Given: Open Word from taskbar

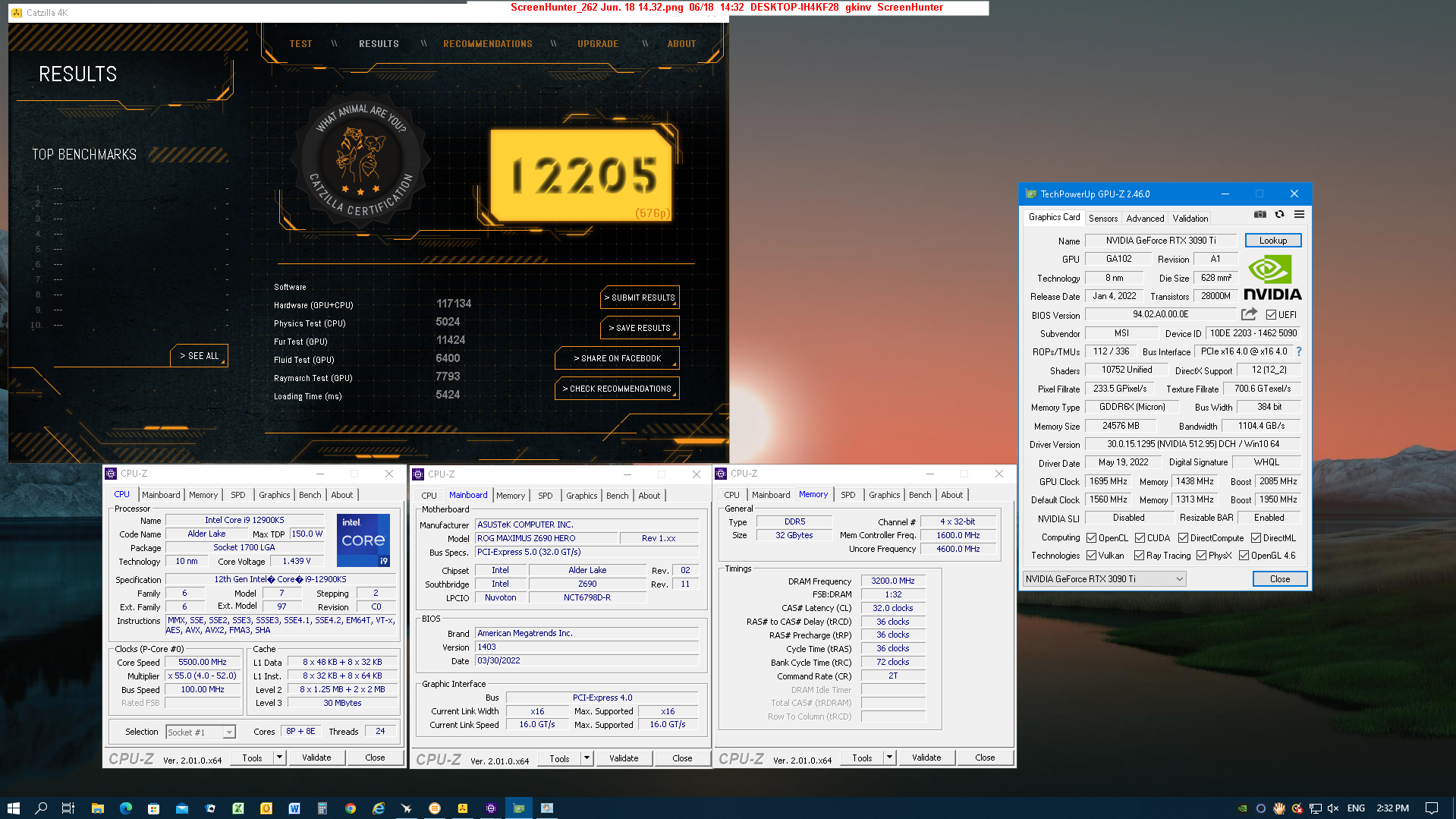Looking at the screenshot, I should click(x=294, y=808).
